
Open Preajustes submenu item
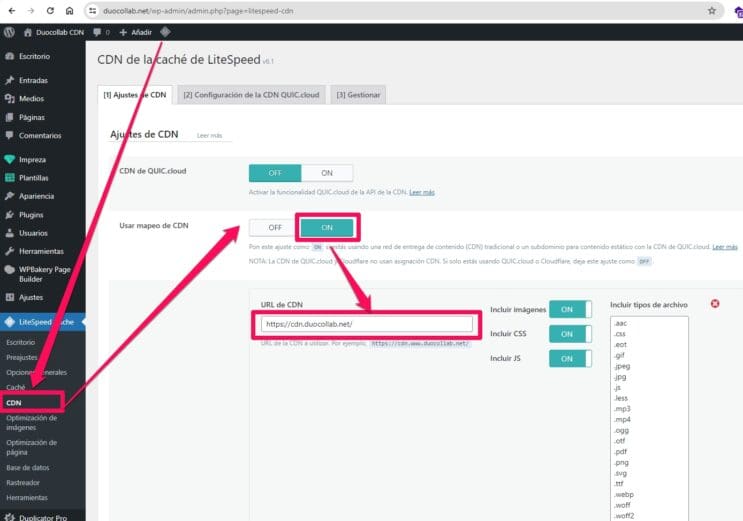(x=22, y=357)
